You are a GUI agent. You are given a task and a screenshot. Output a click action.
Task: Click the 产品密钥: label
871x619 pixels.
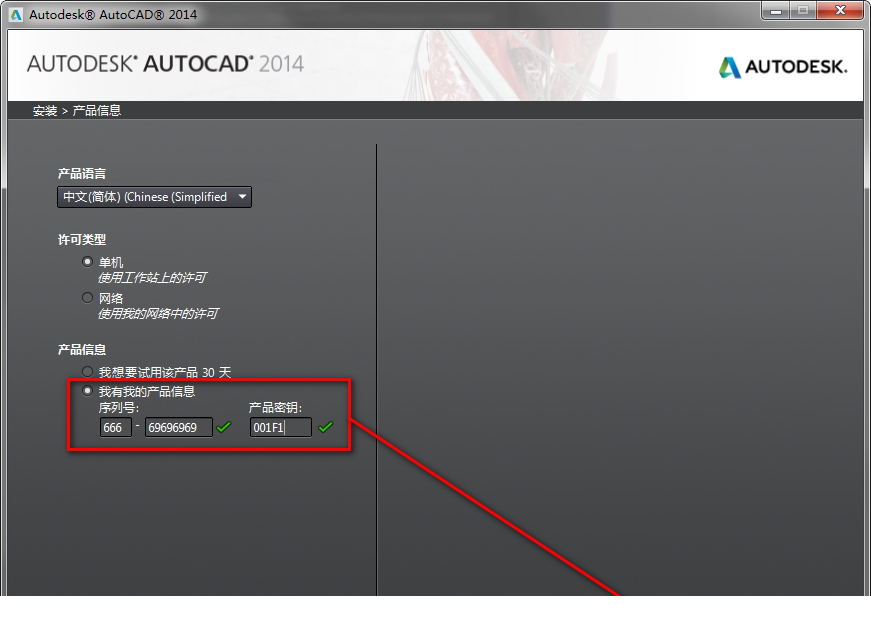275,408
